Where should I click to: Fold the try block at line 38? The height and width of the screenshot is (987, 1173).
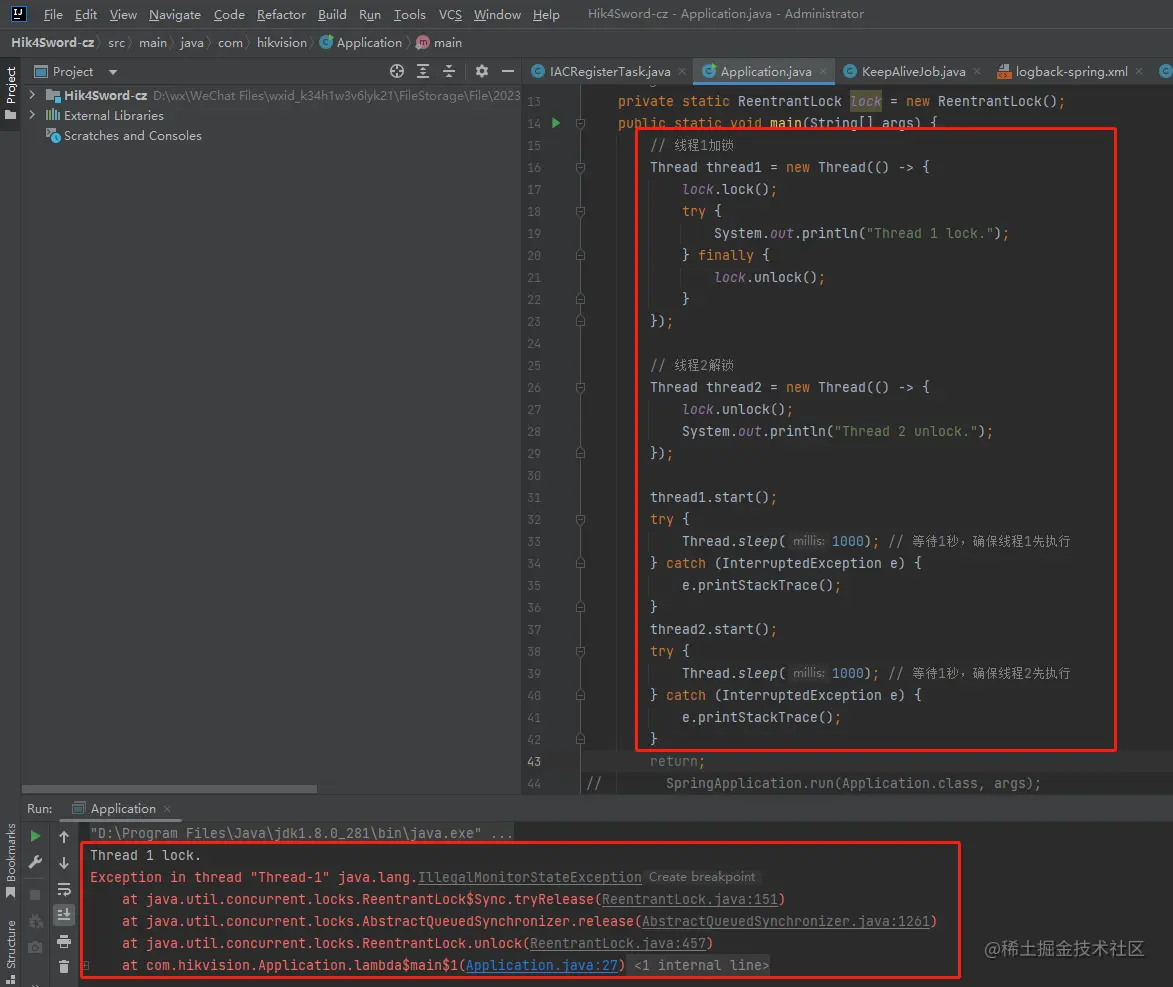(580, 652)
